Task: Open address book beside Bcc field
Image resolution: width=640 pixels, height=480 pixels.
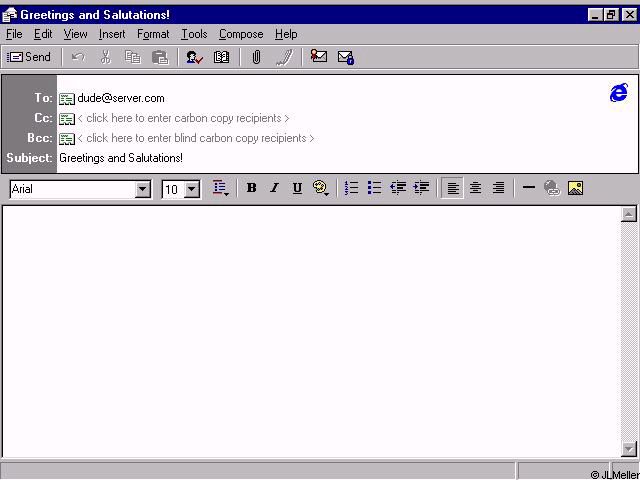Action: coord(67,139)
